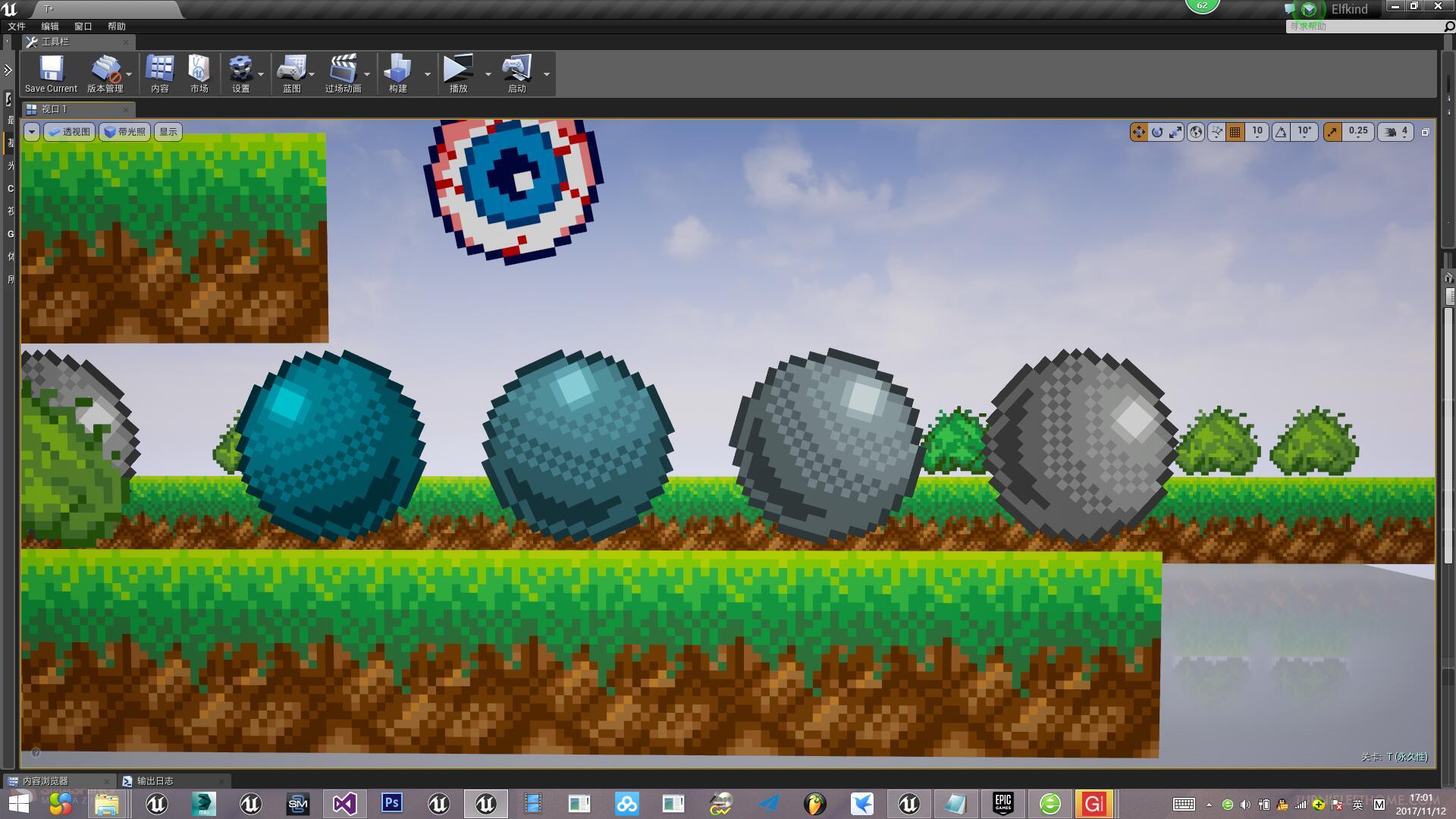This screenshot has width=1456, height=819.
Task: Open viewport options dropdown arrow
Action: click(x=31, y=132)
